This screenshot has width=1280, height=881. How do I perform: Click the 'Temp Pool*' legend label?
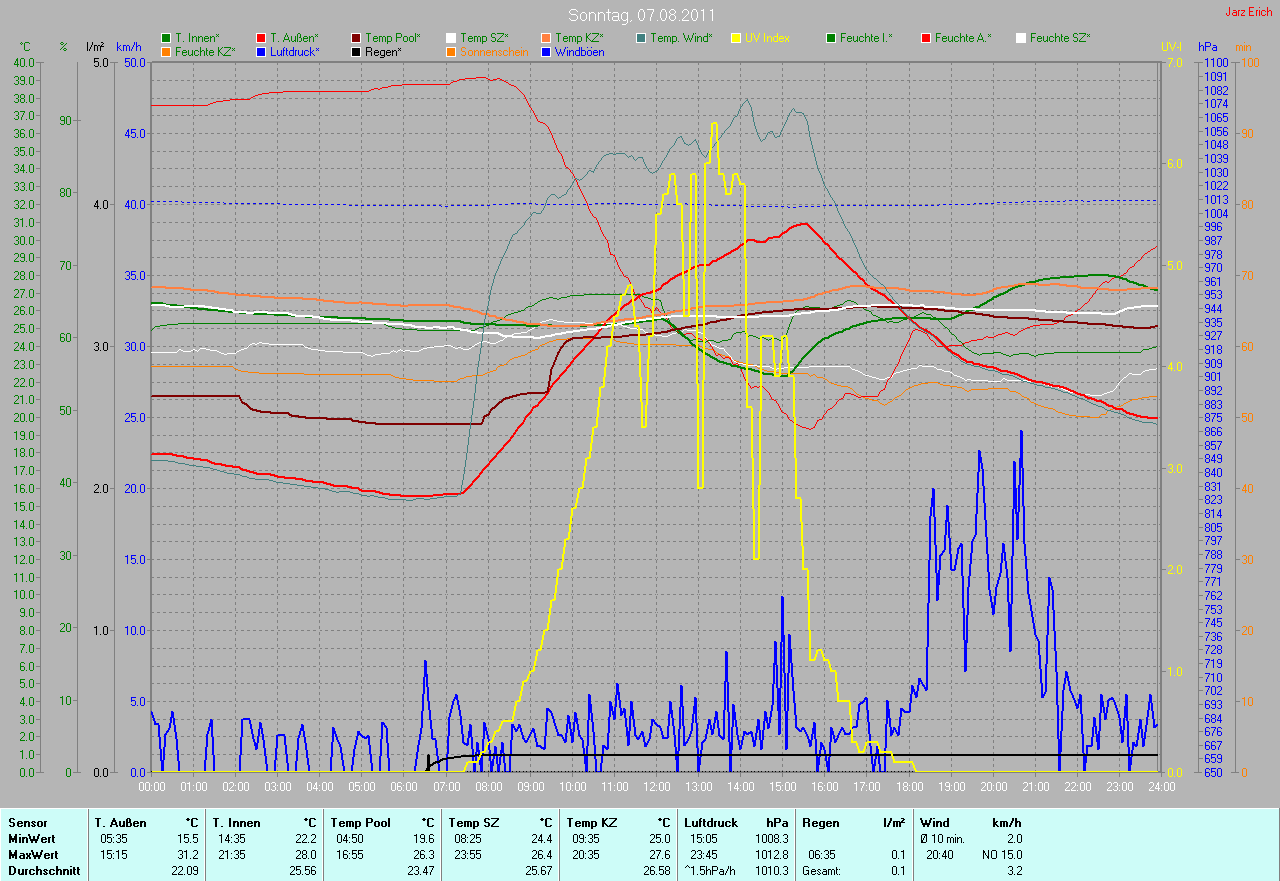coord(394,38)
